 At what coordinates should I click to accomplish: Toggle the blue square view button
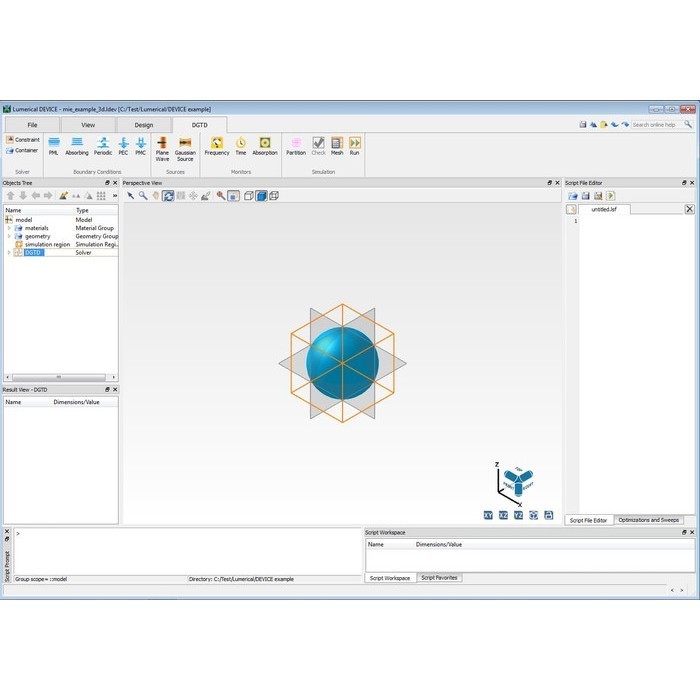(x=233, y=196)
